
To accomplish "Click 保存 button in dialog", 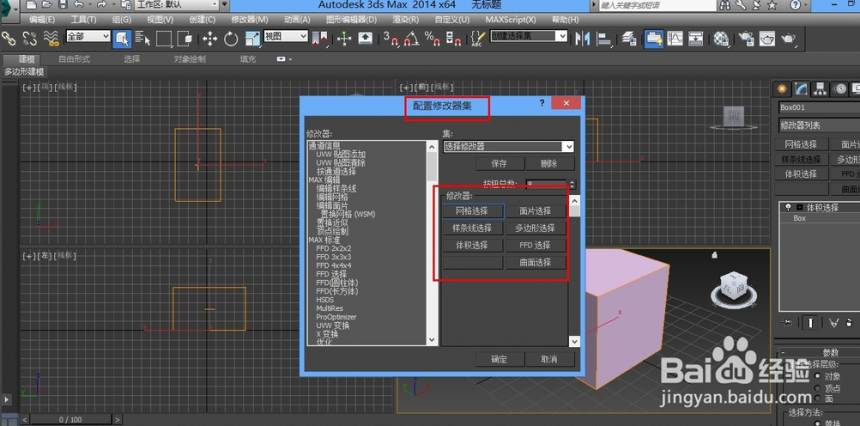I will pyautogui.click(x=500, y=164).
